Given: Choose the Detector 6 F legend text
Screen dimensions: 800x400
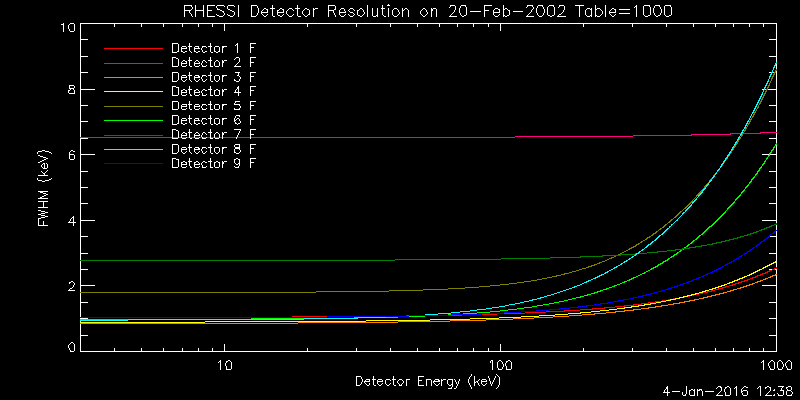Looking at the screenshot, I should pyautogui.click(x=213, y=119).
